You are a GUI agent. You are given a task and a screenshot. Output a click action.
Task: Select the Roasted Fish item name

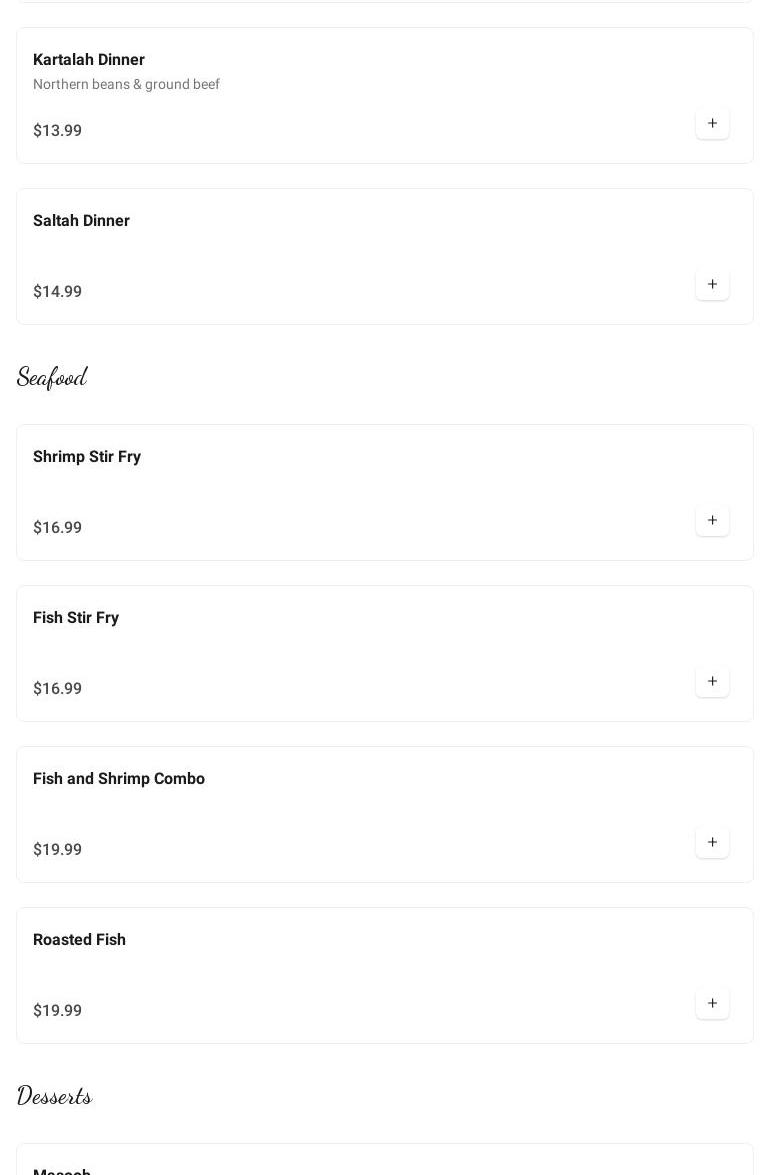click(x=79, y=940)
